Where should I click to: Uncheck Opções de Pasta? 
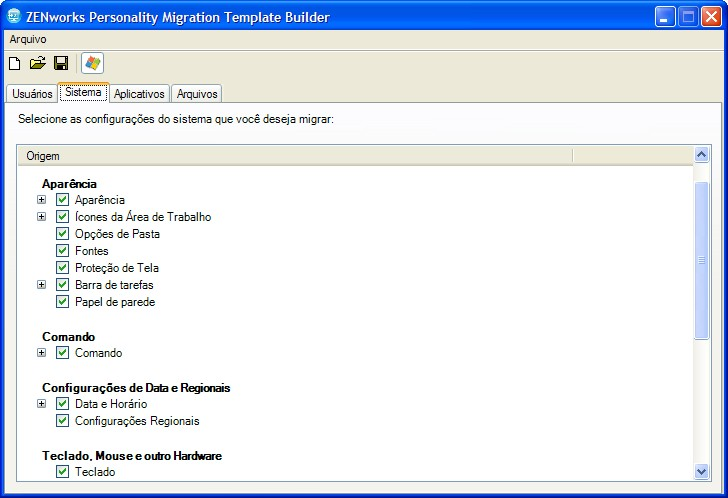click(62, 233)
